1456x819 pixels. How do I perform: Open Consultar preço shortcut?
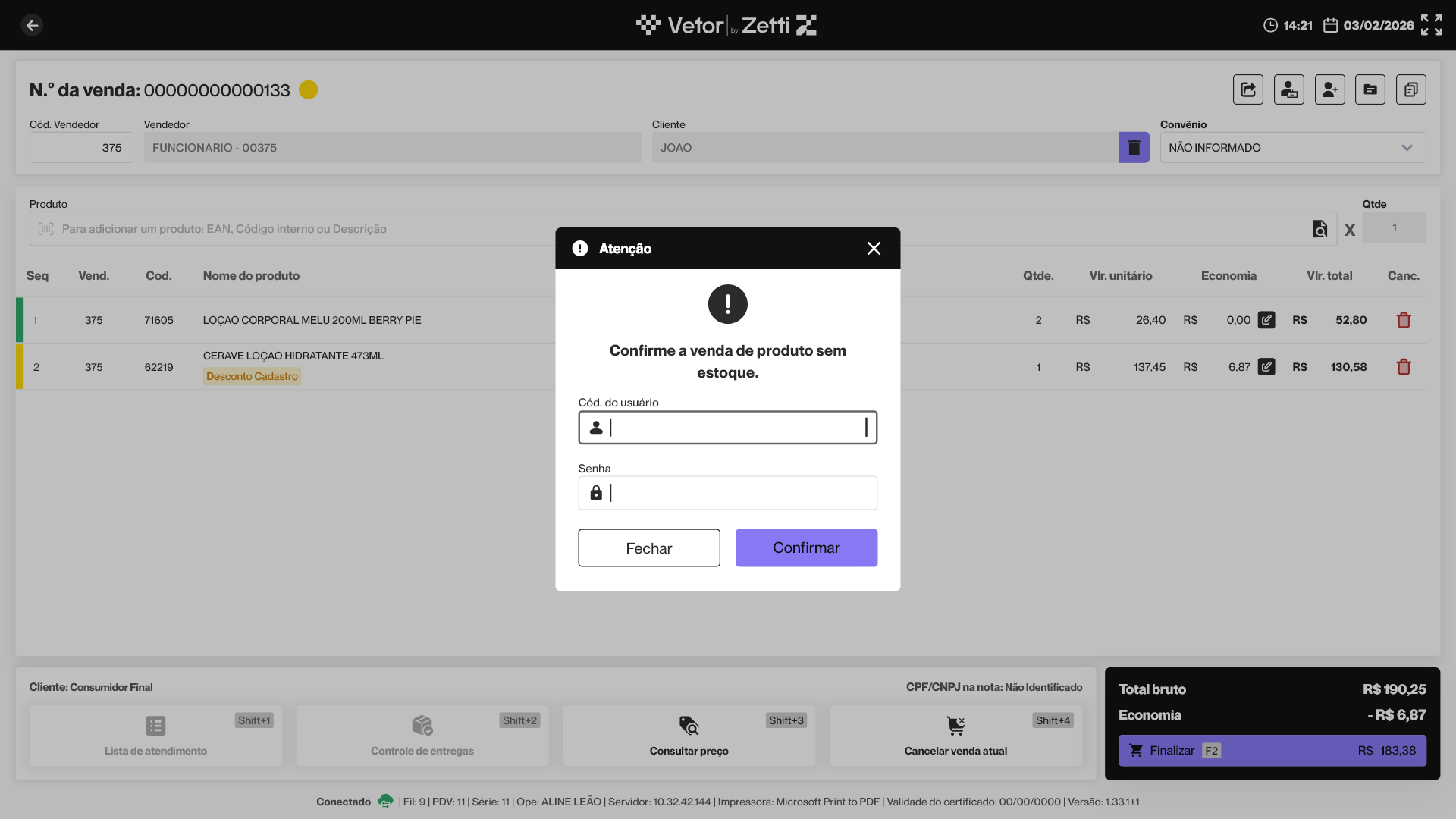coord(689,736)
